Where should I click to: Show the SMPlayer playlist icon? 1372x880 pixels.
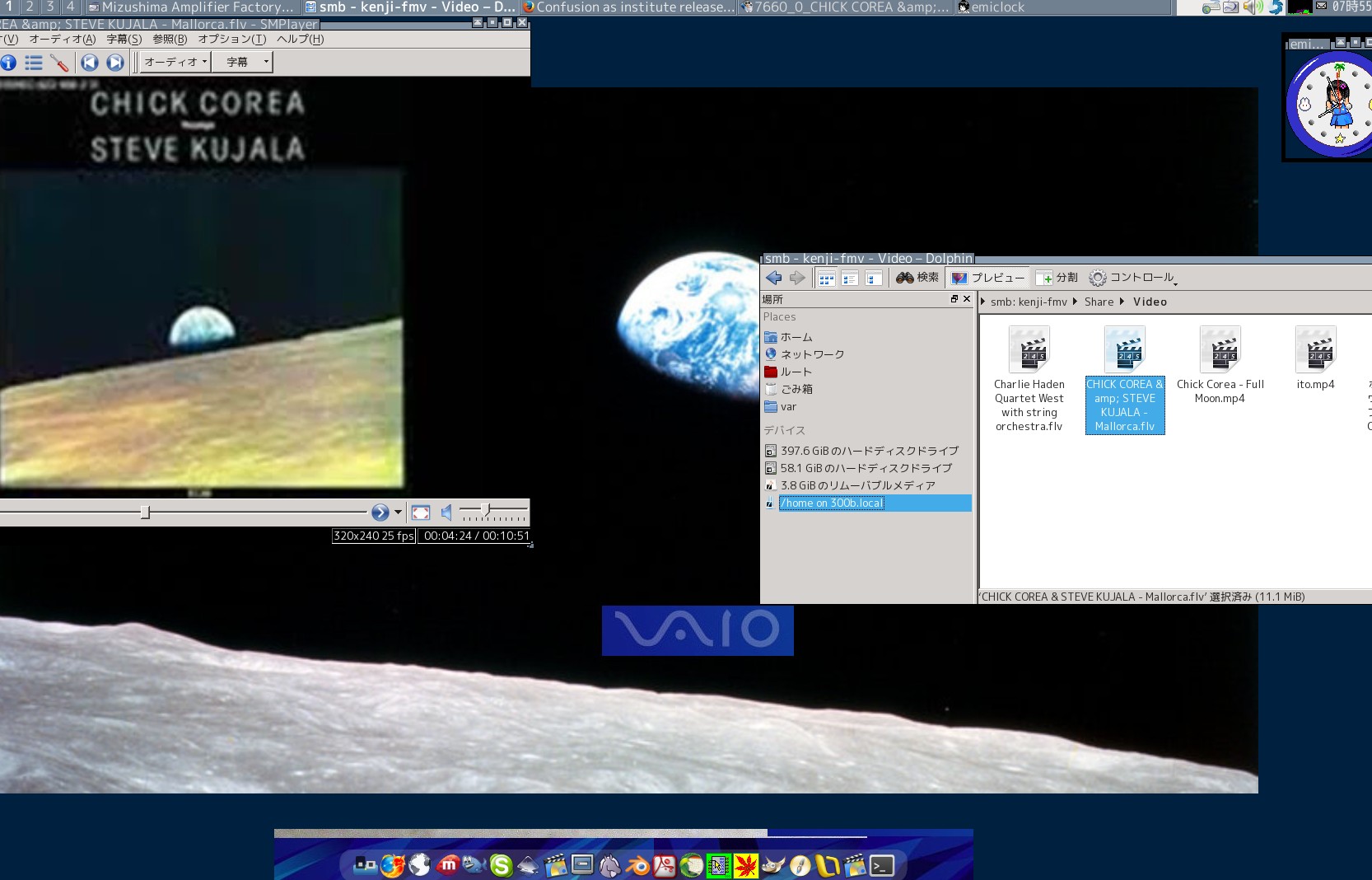tap(34, 63)
